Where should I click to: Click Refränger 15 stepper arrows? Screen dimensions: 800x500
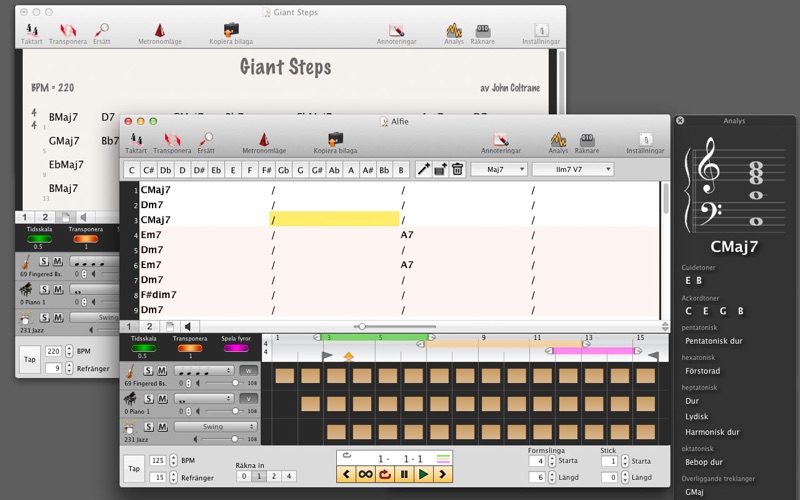click(x=173, y=478)
